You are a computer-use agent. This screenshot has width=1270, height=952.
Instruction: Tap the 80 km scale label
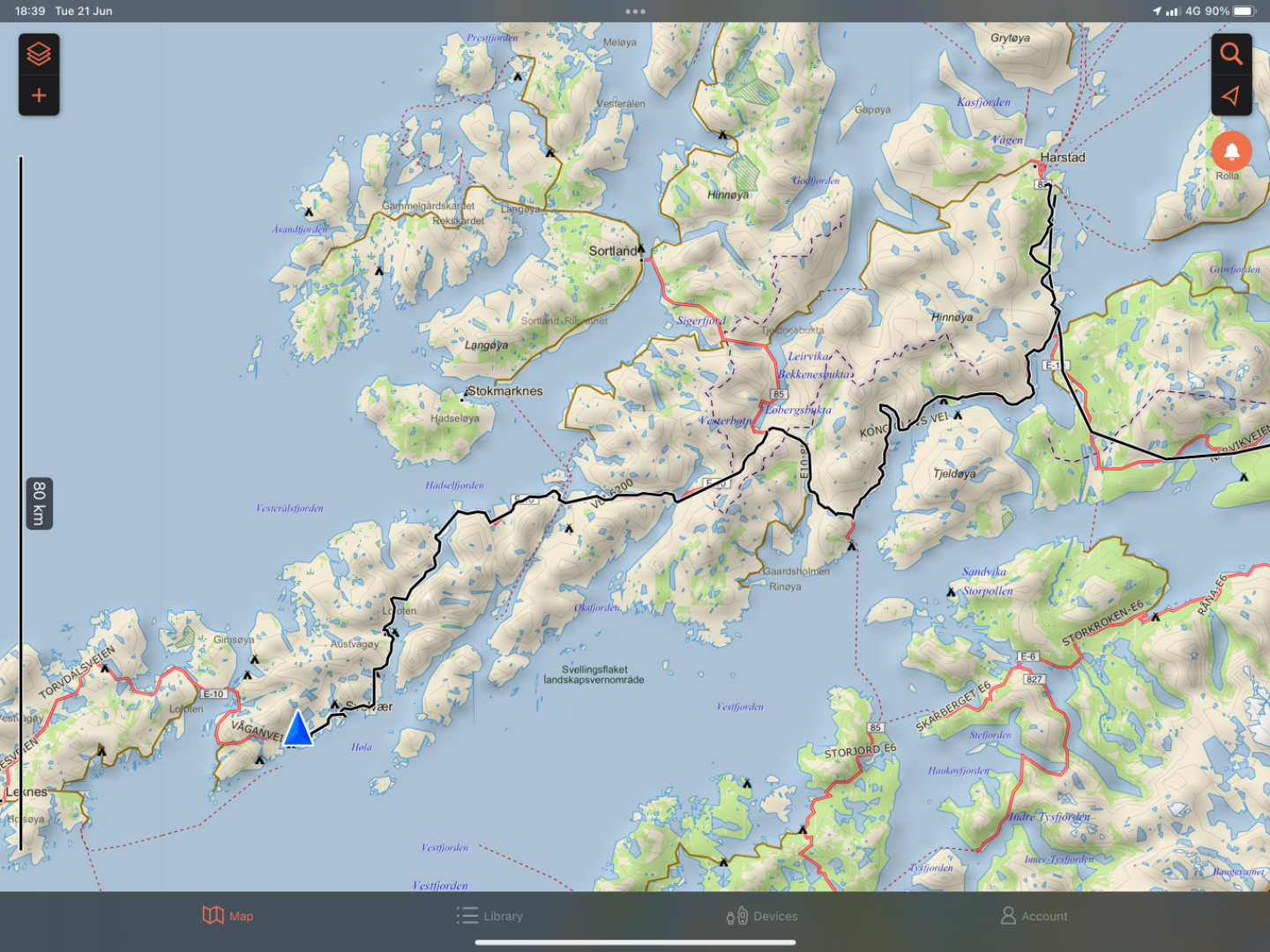pos(40,503)
